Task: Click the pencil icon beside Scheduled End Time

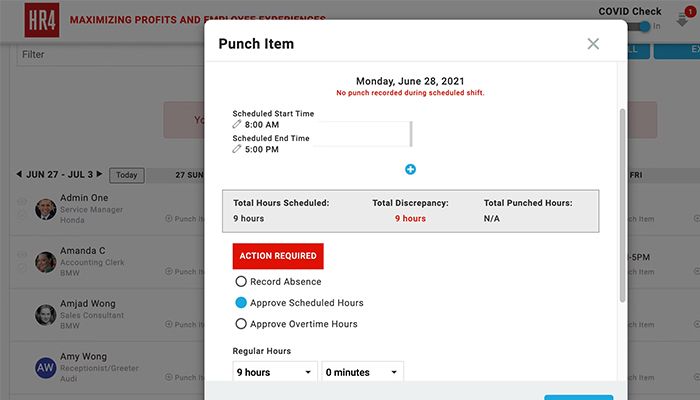Action: click(x=237, y=150)
